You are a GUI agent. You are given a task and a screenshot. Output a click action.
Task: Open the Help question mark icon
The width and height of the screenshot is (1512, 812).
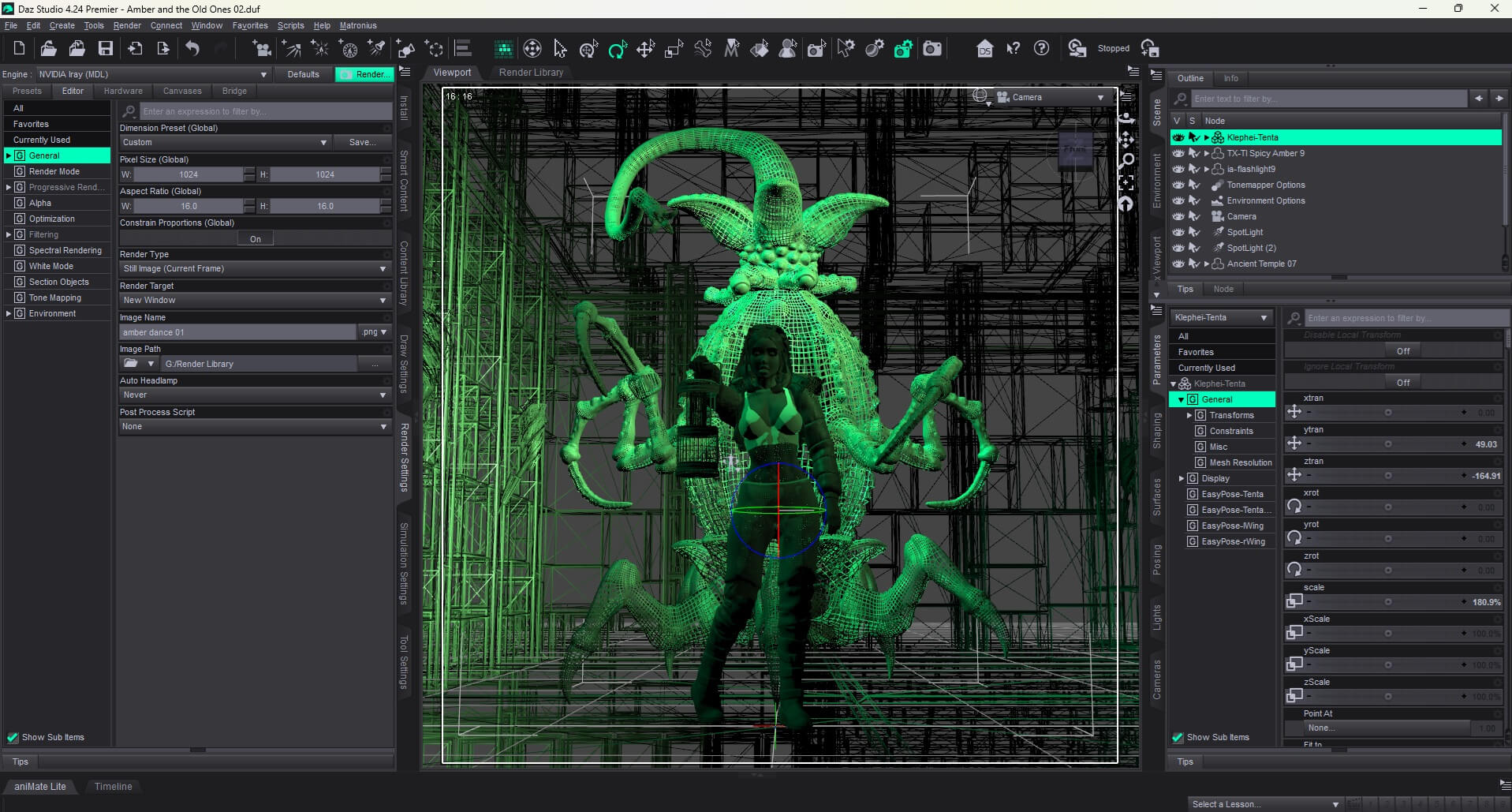point(1042,49)
